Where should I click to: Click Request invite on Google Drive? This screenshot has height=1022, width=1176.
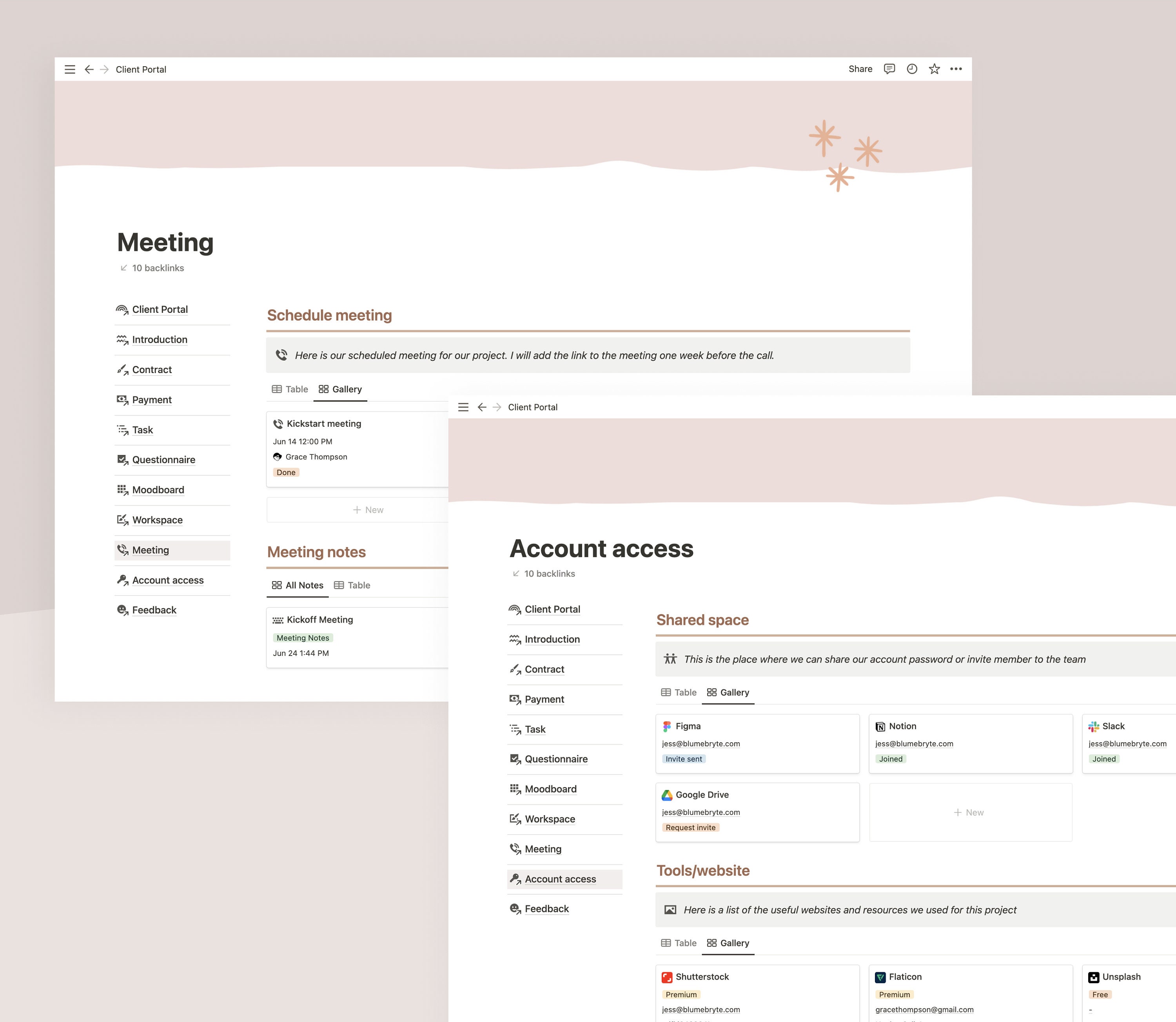coord(690,828)
